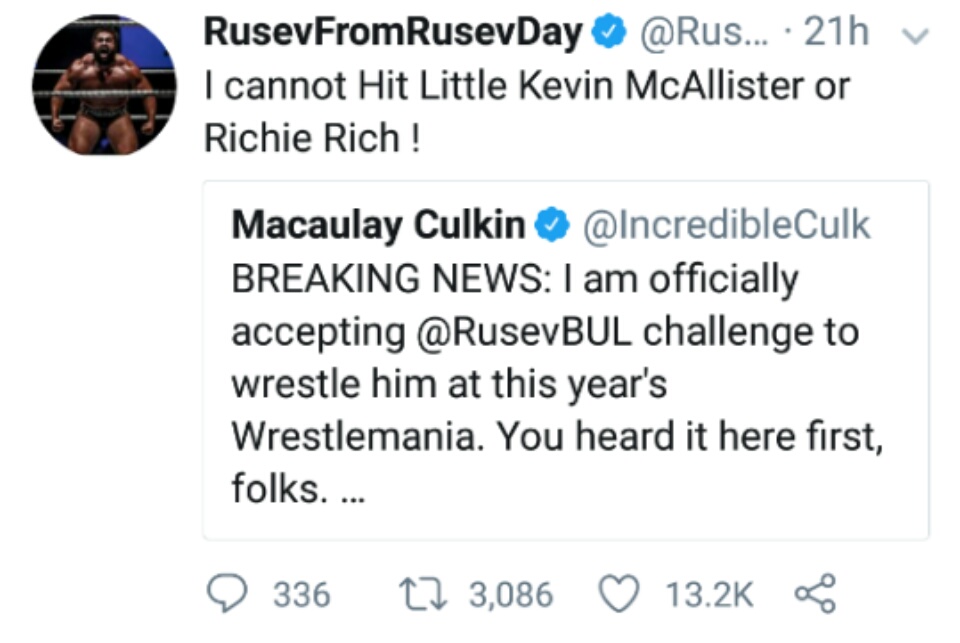Click the 3,086 retweets count
The height and width of the screenshot is (643, 960).
tap(510, 595)
